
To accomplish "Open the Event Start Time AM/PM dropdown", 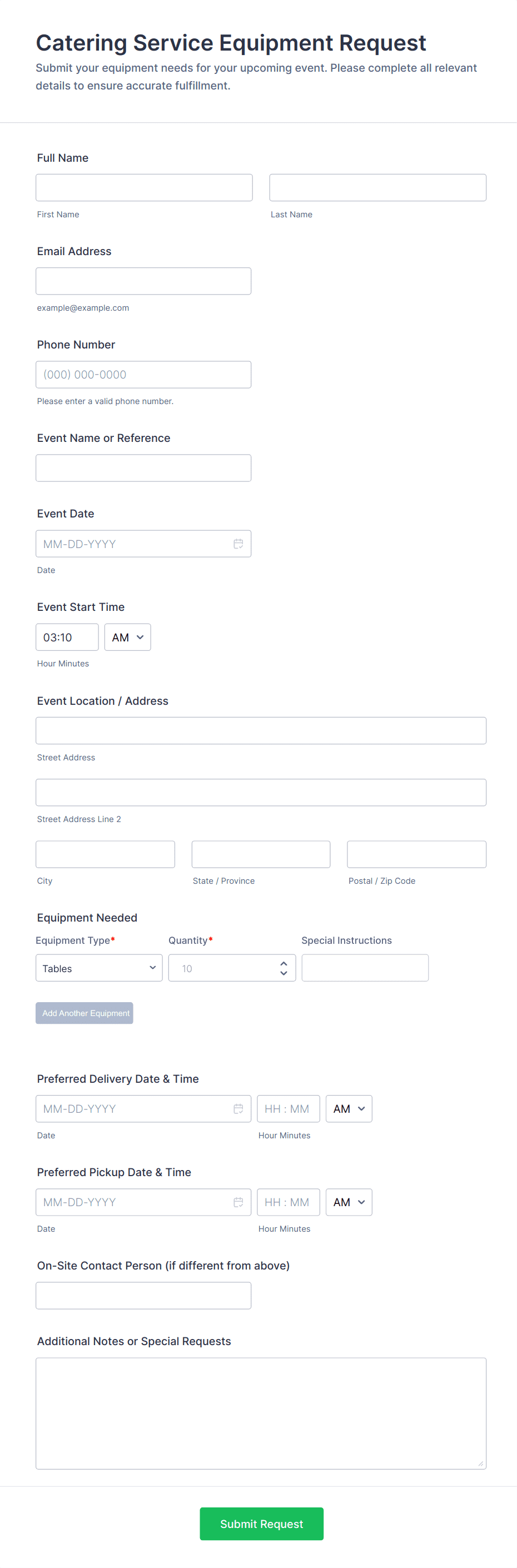I will (127, 636).
